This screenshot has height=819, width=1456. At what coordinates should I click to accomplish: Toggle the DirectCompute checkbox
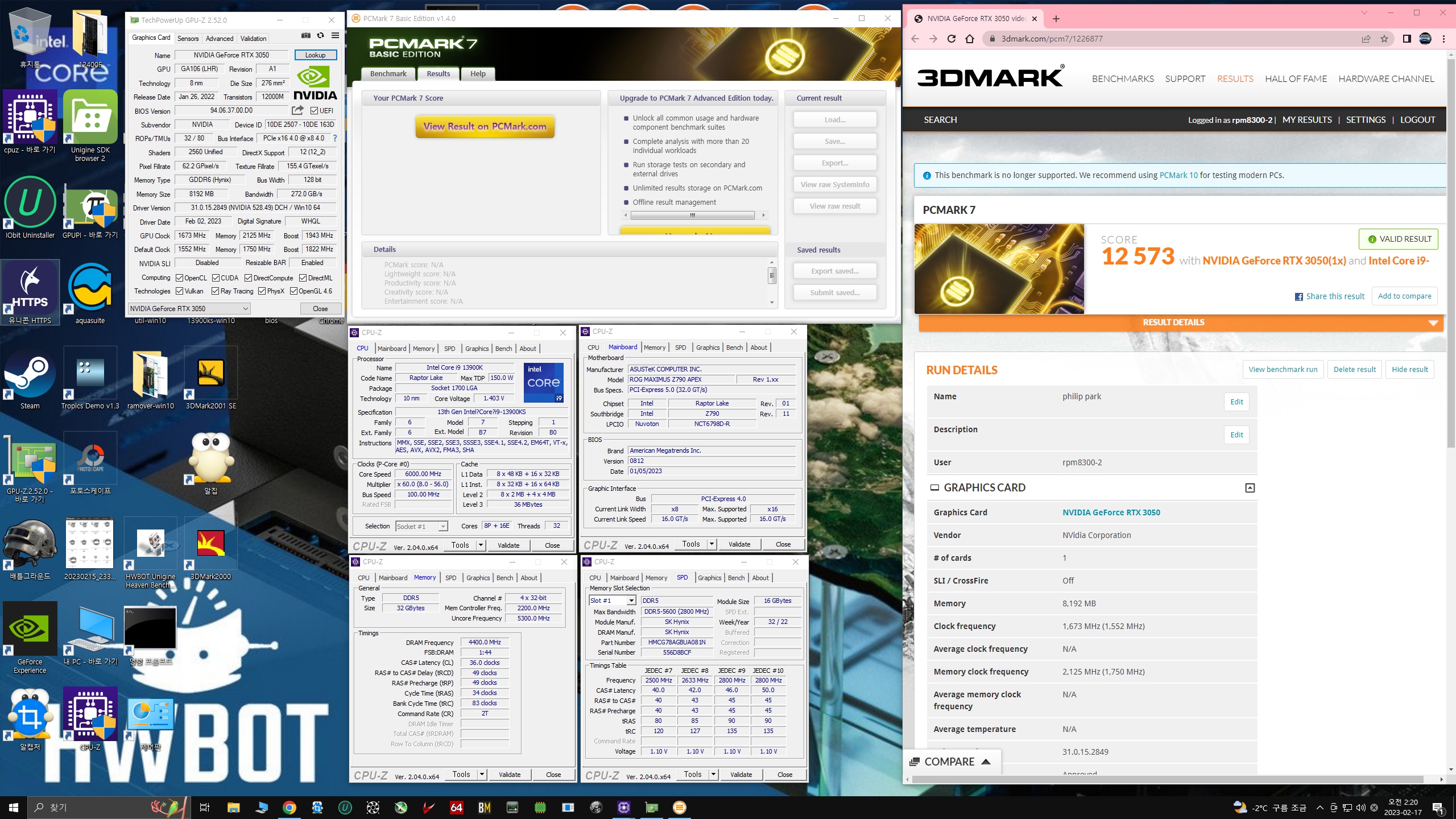tap(248, 278)
